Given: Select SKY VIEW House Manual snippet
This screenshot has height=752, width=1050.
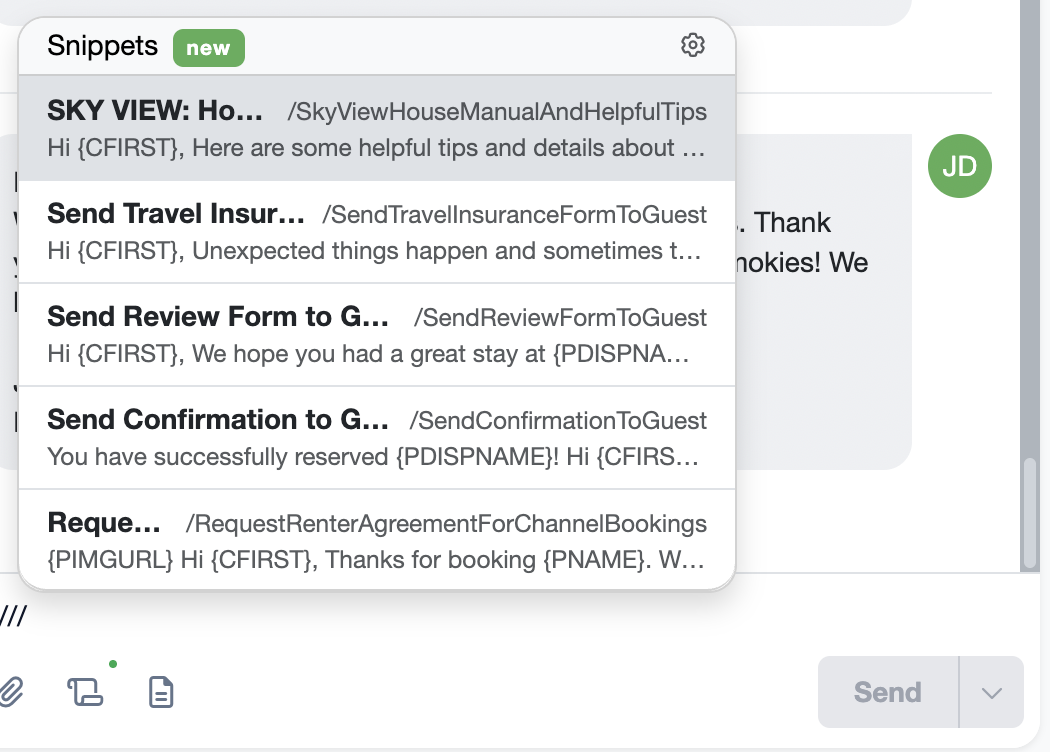Looking at the screenshot, I should (x=377, y=128).
